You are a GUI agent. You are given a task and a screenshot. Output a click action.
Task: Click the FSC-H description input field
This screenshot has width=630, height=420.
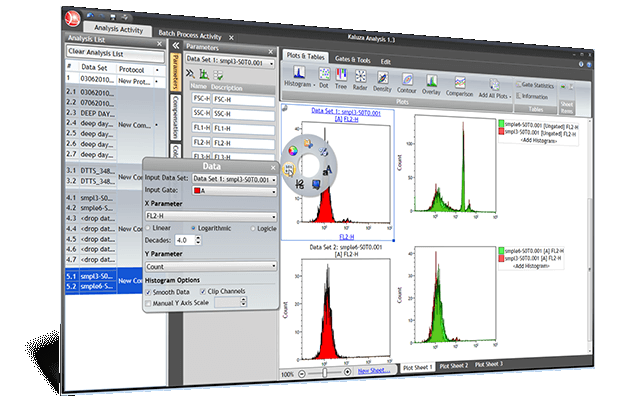point(243,100)
